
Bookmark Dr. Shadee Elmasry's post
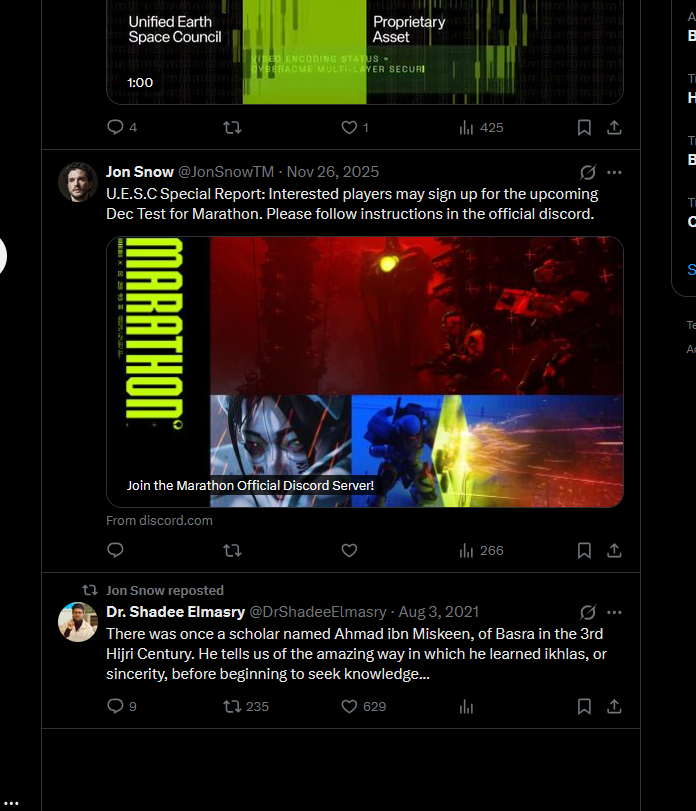(584, 706)
